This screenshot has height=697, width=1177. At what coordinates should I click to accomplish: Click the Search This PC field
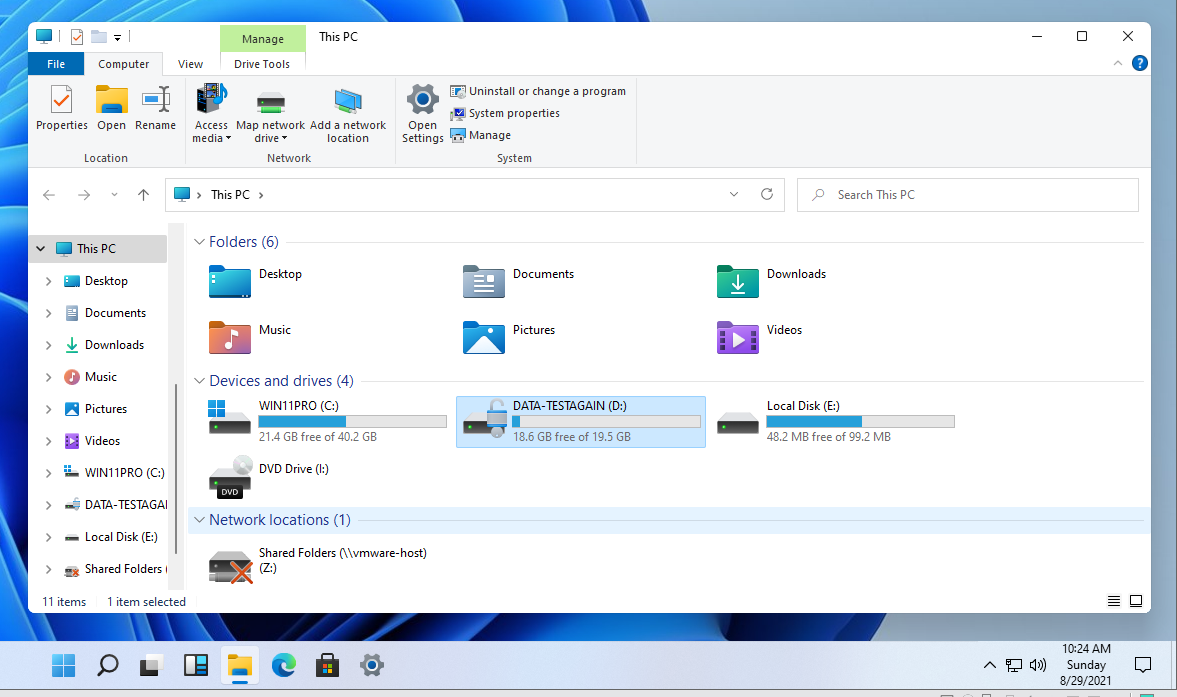tap(968, 195)
